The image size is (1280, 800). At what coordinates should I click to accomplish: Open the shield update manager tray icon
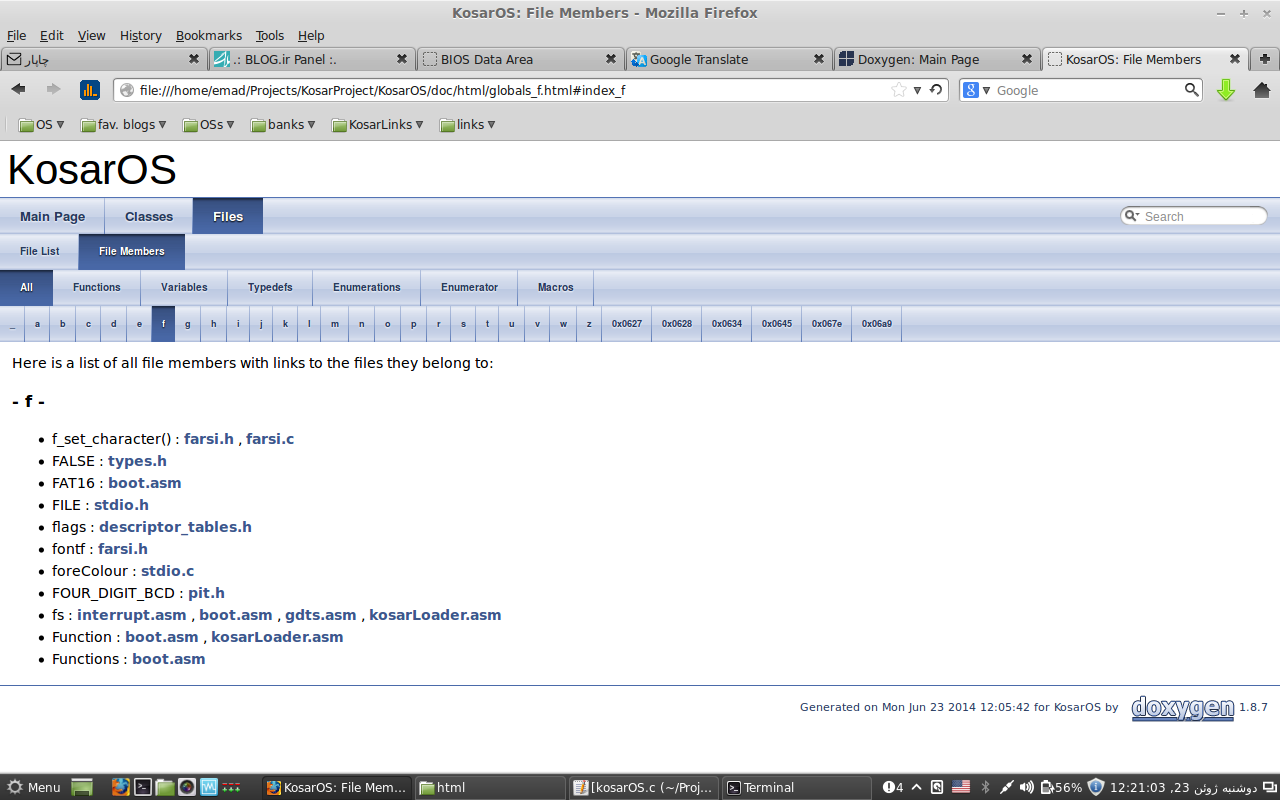coord(1095,787)
